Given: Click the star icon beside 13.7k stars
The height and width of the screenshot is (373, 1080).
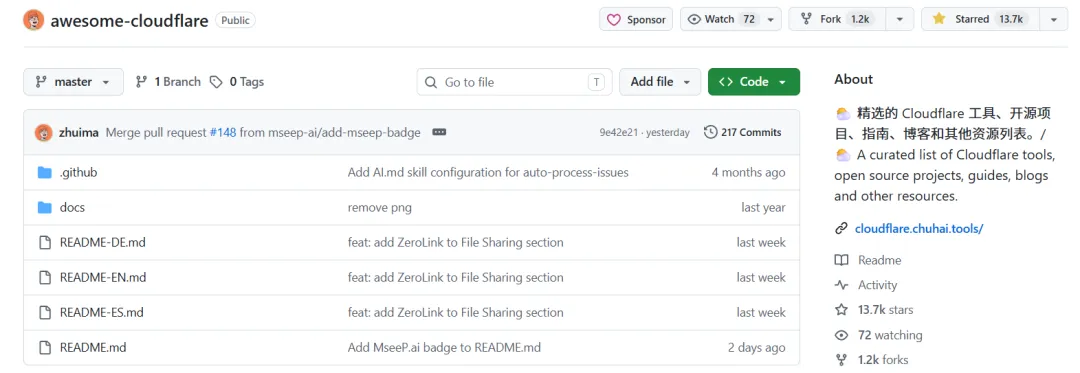Looking at the screenshot, I should 841,310.
